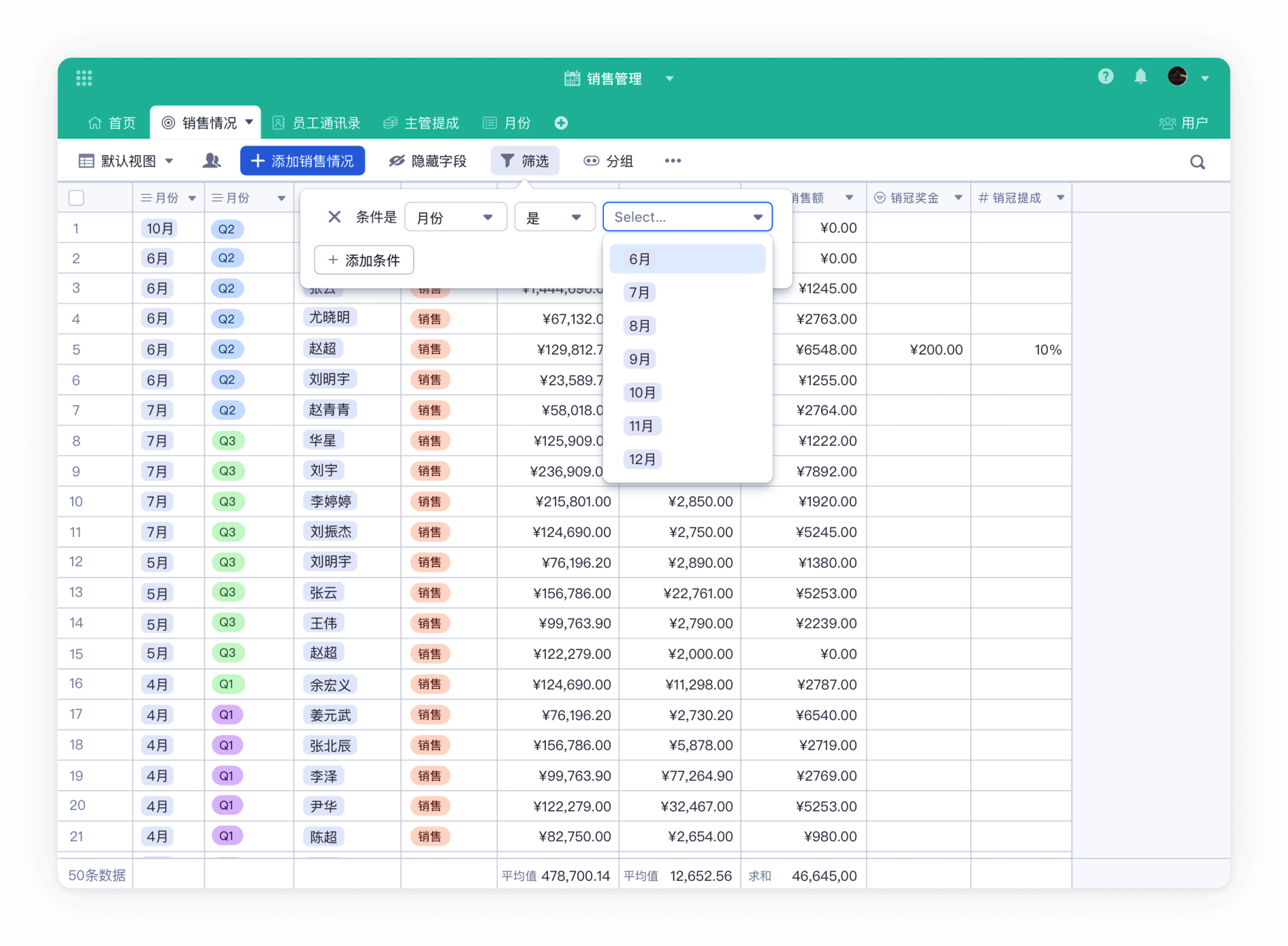Switch to the 主管提成 tab

coord(421,123)
